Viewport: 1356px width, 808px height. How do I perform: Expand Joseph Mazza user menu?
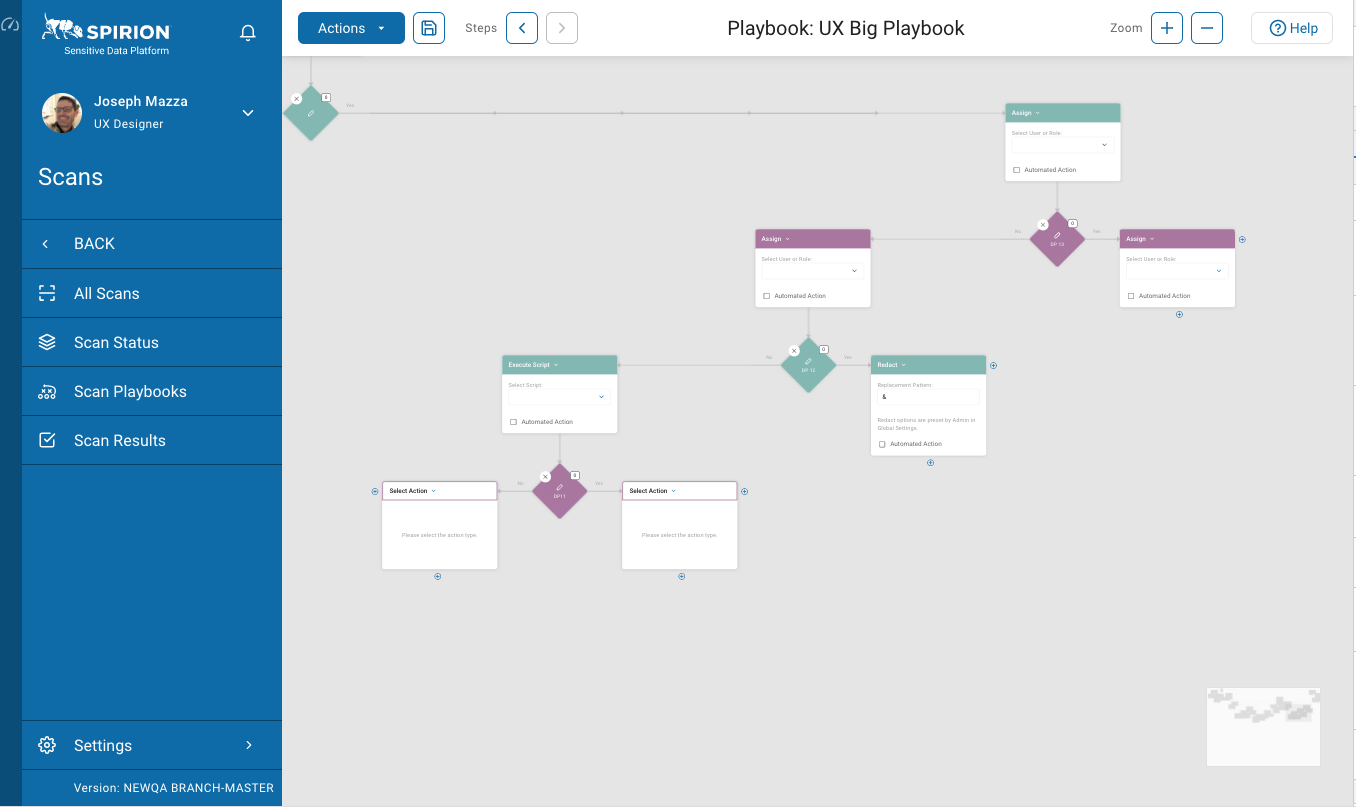pyautogui.click(x=248, y=113)
